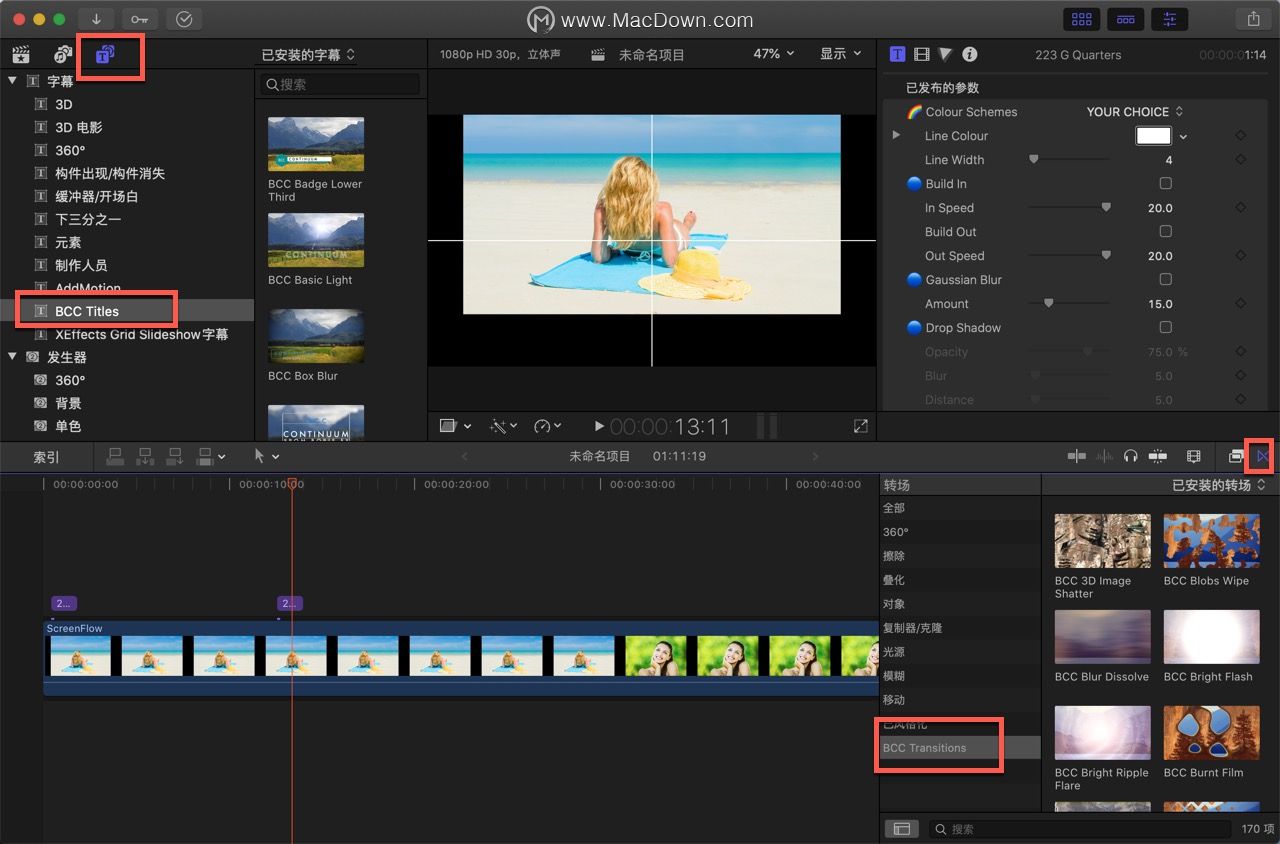Collapse the 发生器 generators tree group
This screenshot has height=844, width=1280.
(13, 357)
